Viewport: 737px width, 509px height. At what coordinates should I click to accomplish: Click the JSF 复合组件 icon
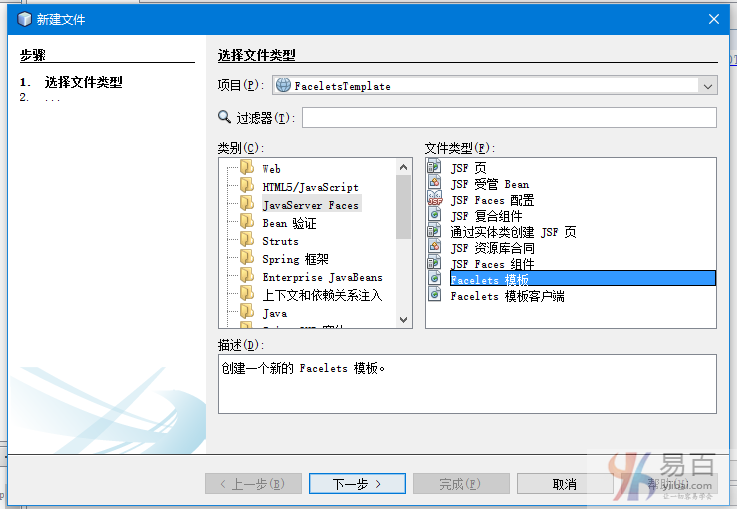click(x=434, y=215)
